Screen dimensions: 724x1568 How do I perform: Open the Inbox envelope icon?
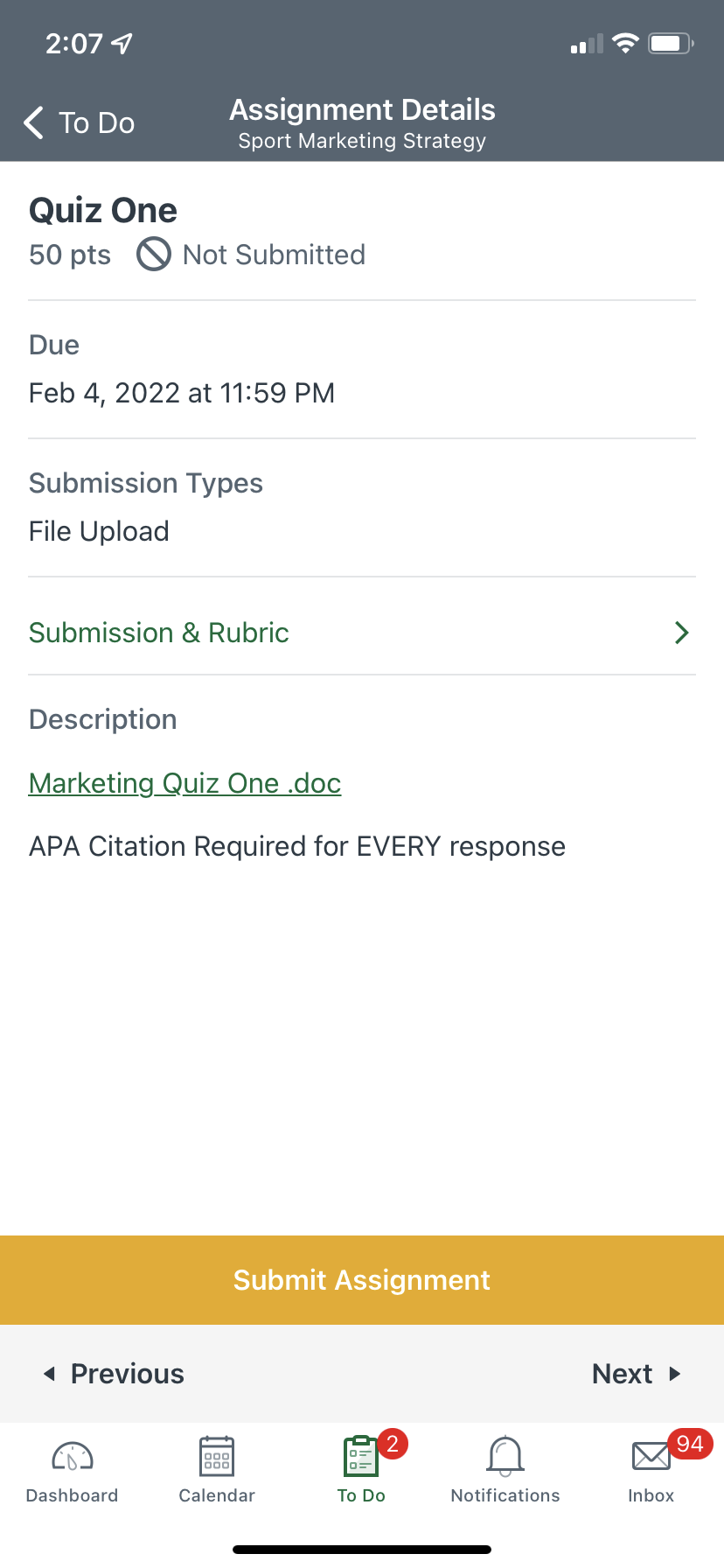(x=651, y=1457)
